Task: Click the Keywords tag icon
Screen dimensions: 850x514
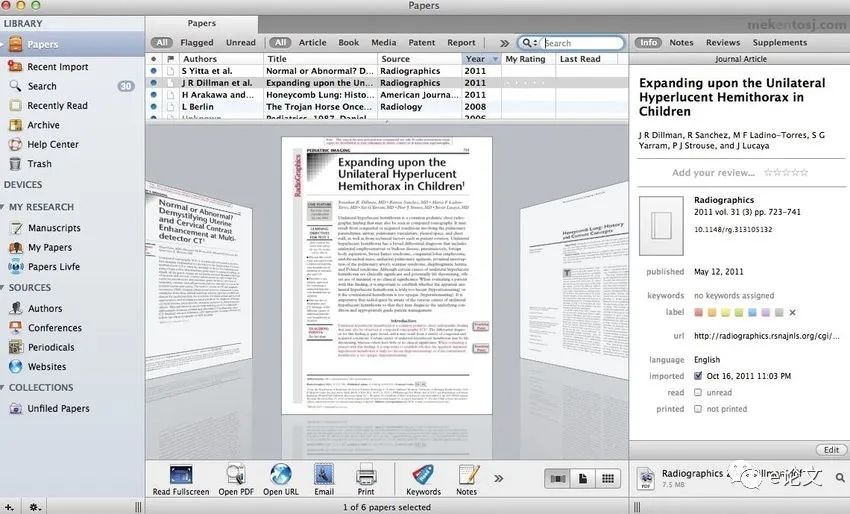Action: pos(423,476)
